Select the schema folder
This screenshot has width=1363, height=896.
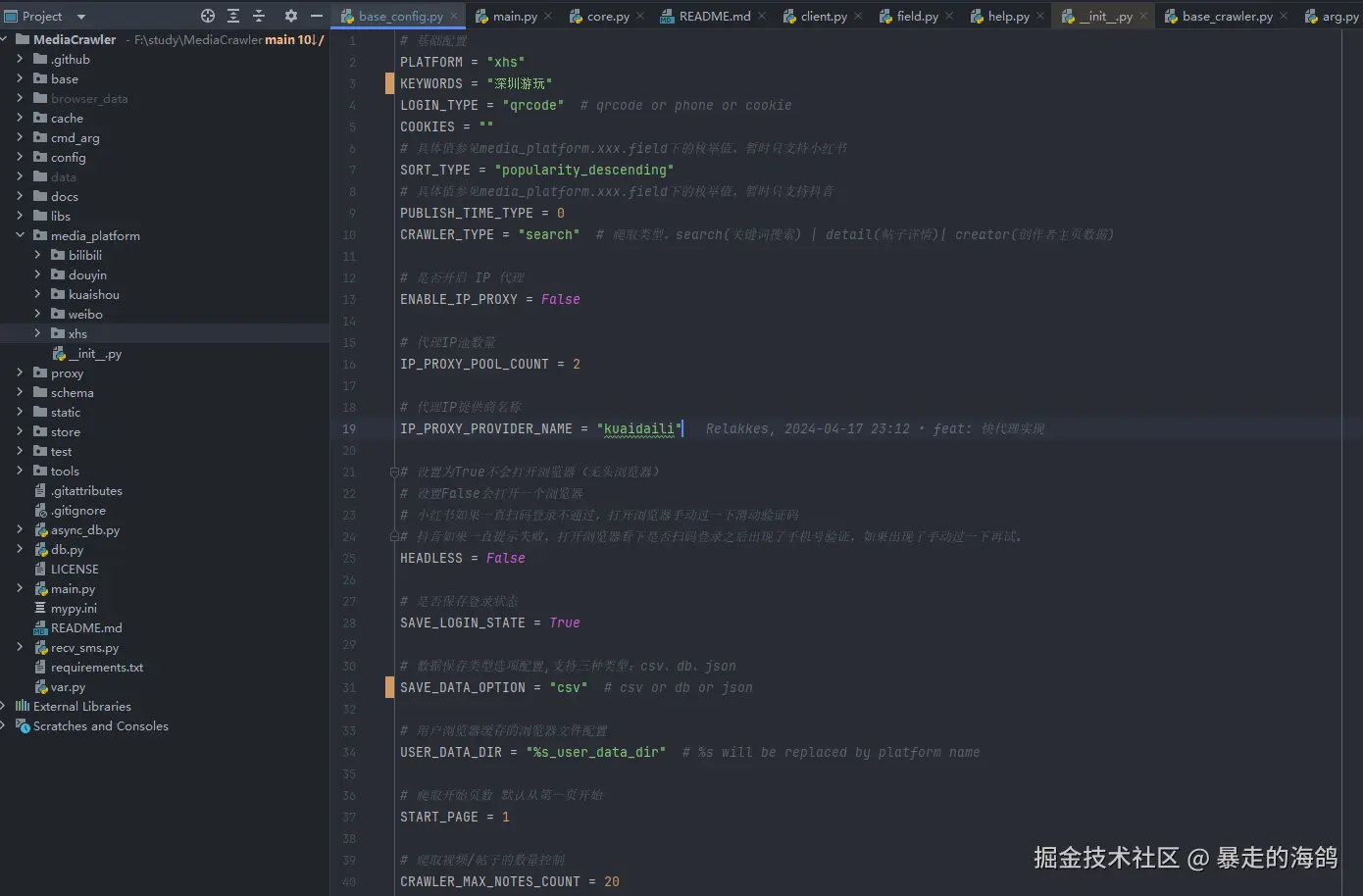tap(73, 392)
